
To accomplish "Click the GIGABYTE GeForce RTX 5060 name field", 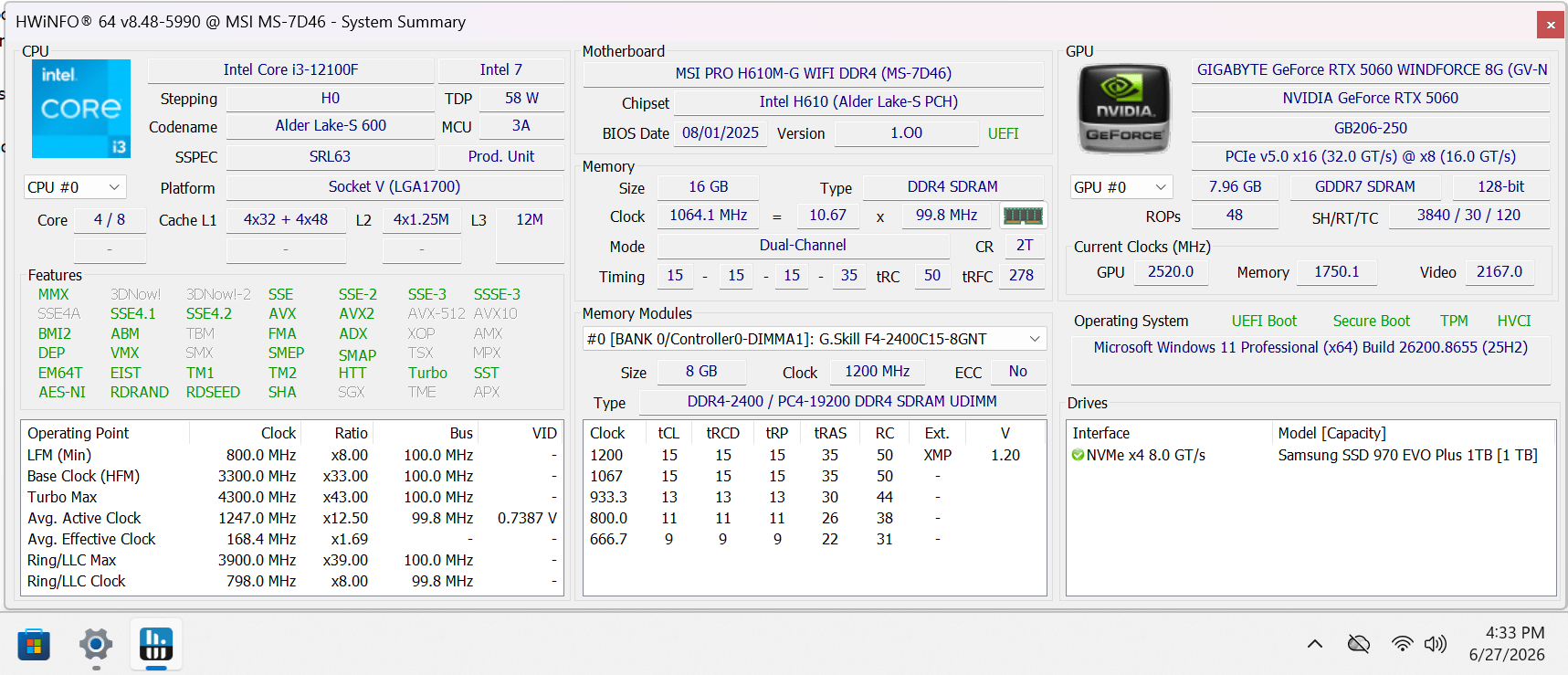I will point(1371,69).
